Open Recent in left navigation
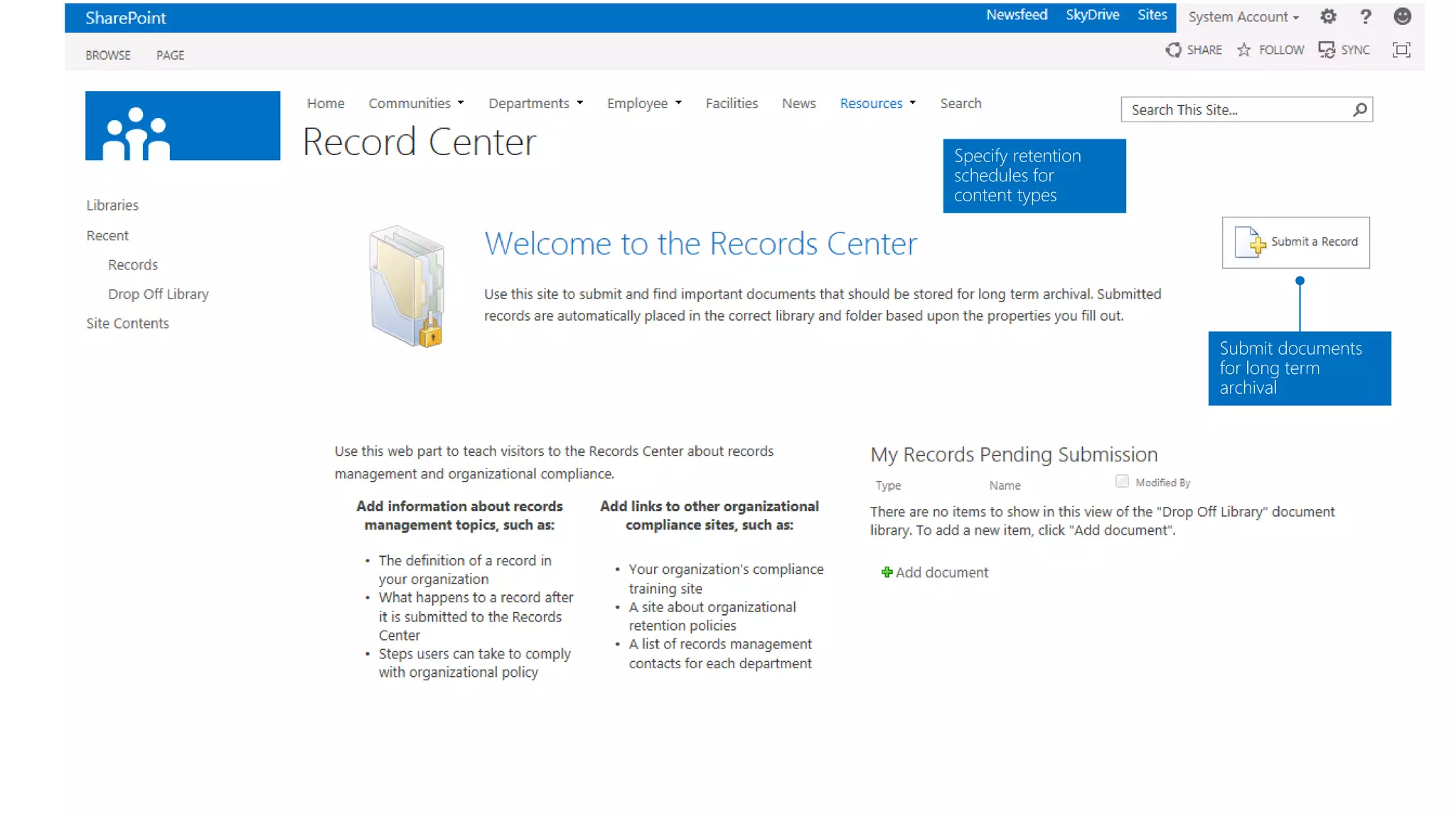This screenshot has width=1456, height=819. click(x=107, y=235)
